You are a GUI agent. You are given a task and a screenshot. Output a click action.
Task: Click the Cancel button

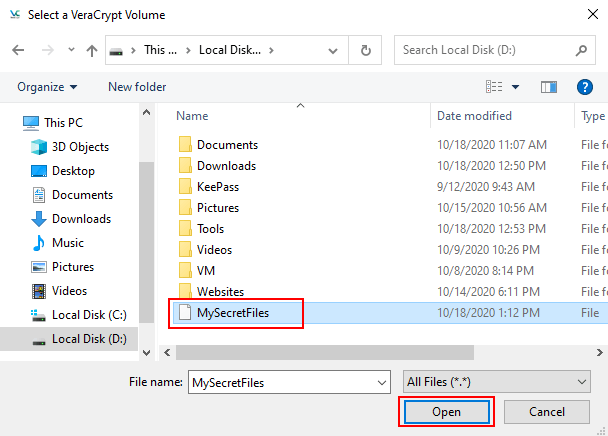pos(547,412)
